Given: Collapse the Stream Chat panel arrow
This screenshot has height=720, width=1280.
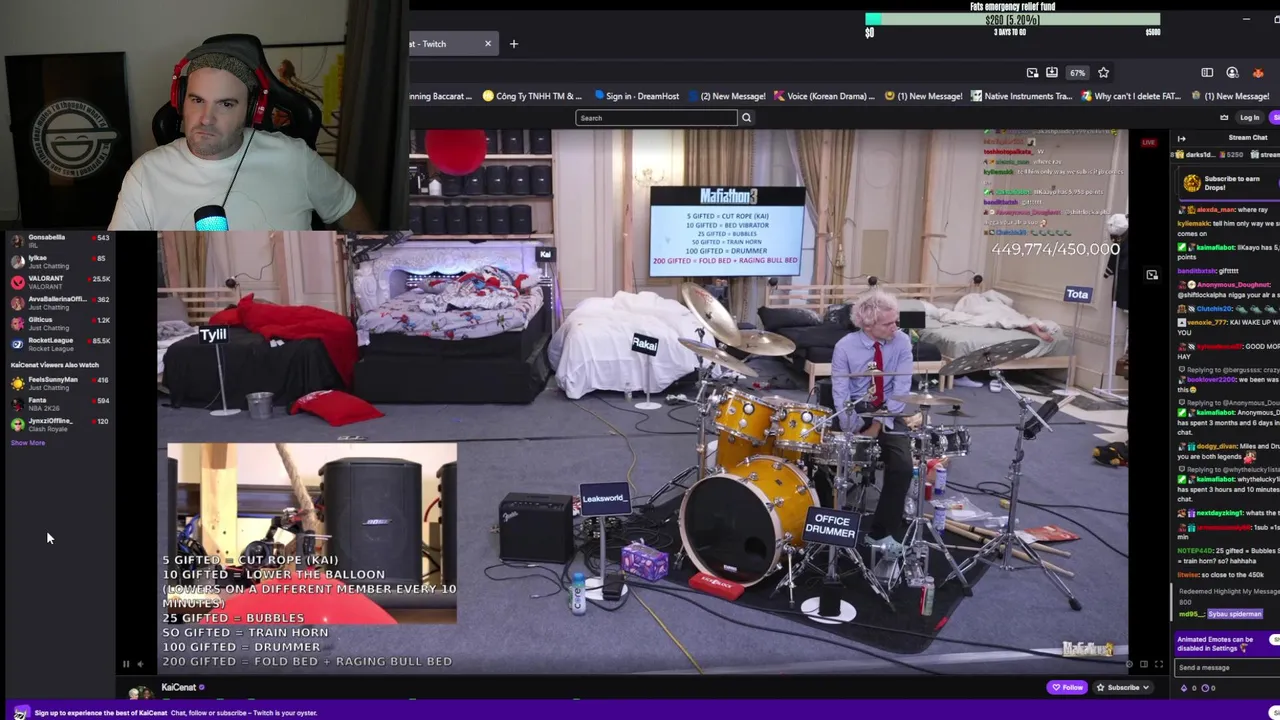Looking at the screenshot, I should point(1181,138).
